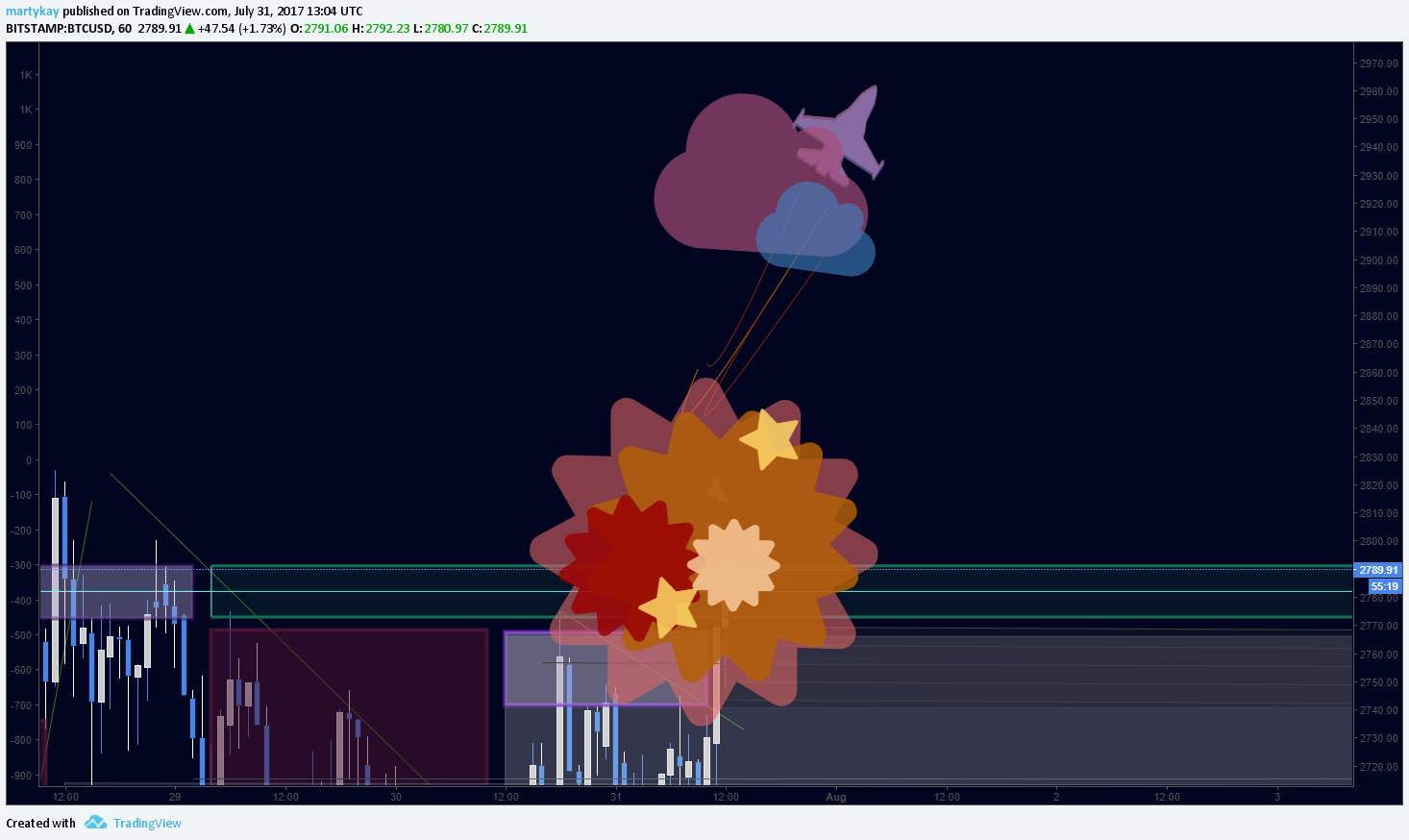Screen dimensions: 1409x840
Task: Click the -500 label on left scale
Action: [21, 635]
